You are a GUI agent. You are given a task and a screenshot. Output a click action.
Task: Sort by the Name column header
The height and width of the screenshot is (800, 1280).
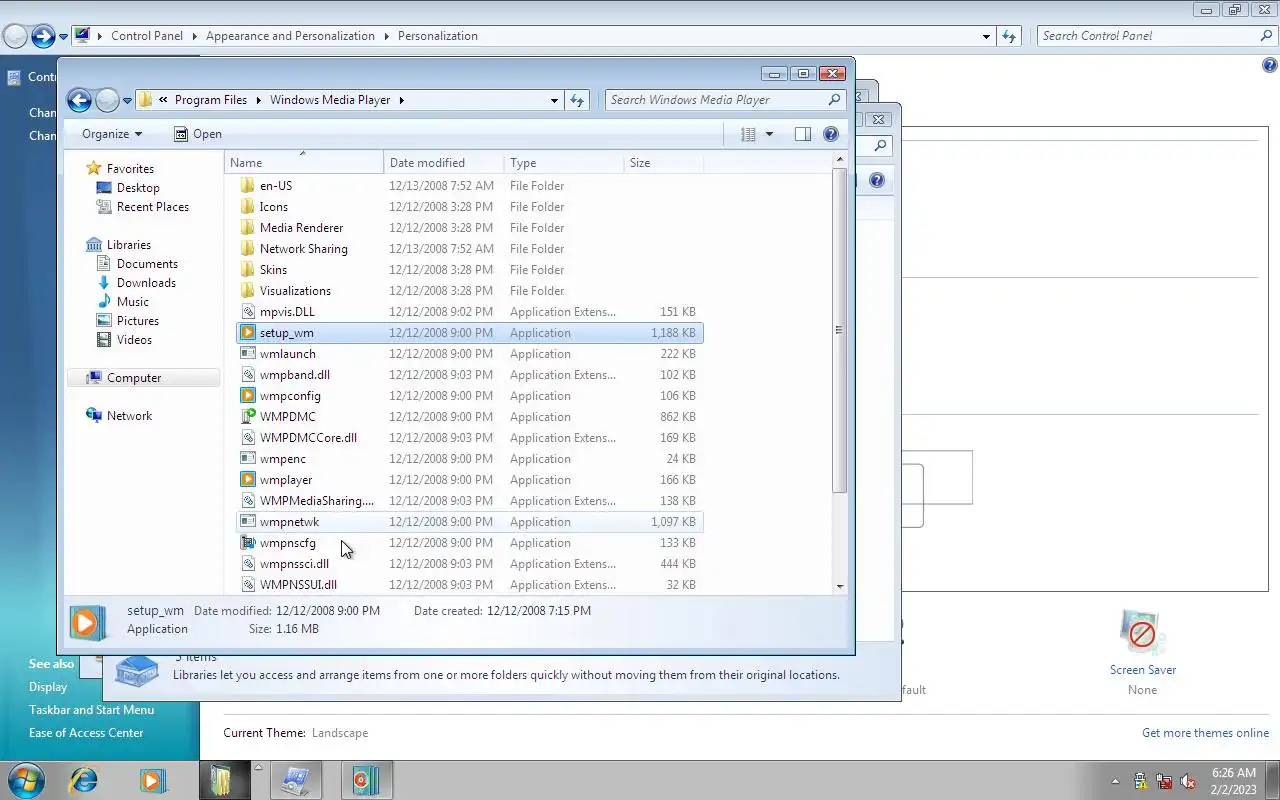click(304, 163)
